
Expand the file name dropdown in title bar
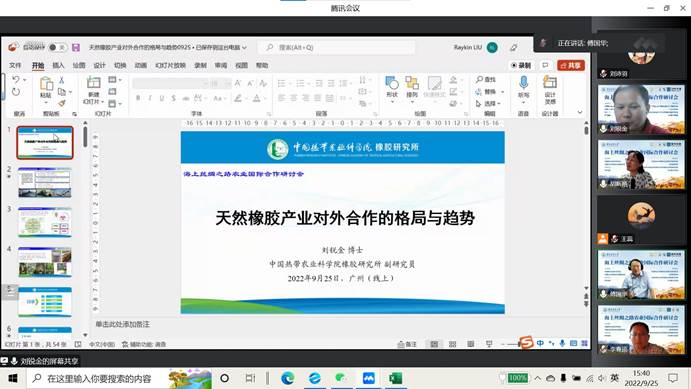pos(245,47)
